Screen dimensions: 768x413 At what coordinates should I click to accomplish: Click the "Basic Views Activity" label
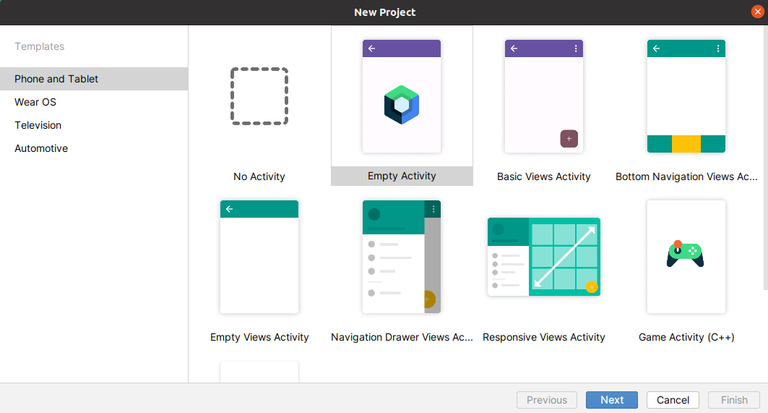pyautogui.click(x=544, y=176)
